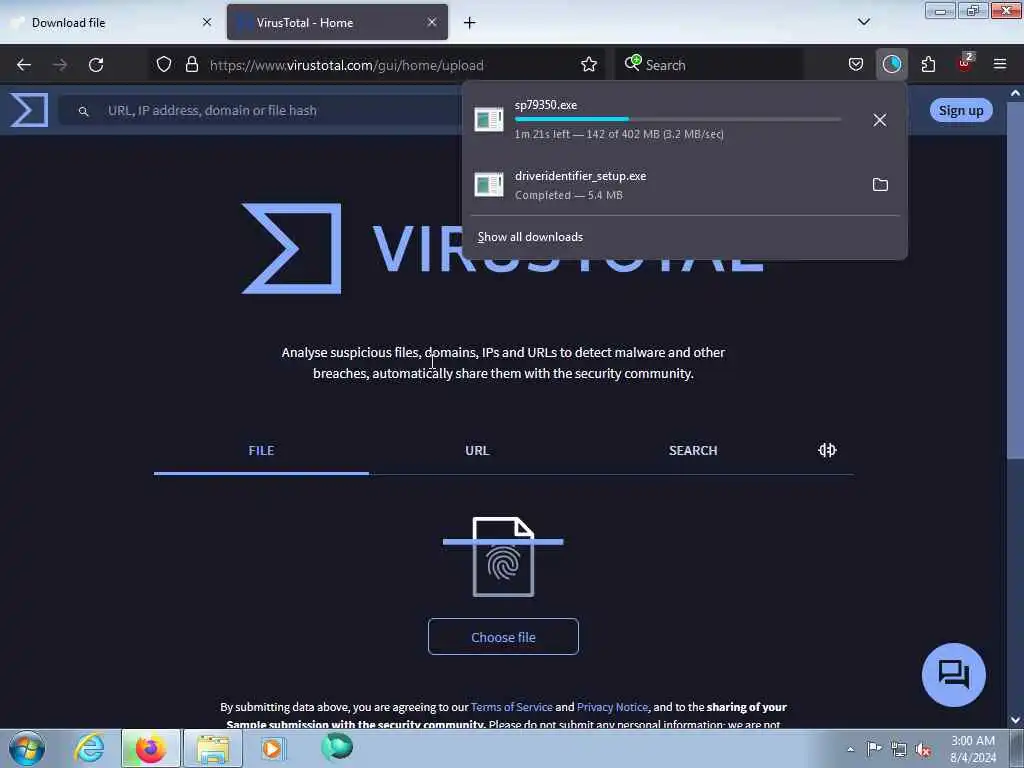Screen dimensions: 1024x768
Task: Focus the browser Search box
Action: (x=709, y=65)
